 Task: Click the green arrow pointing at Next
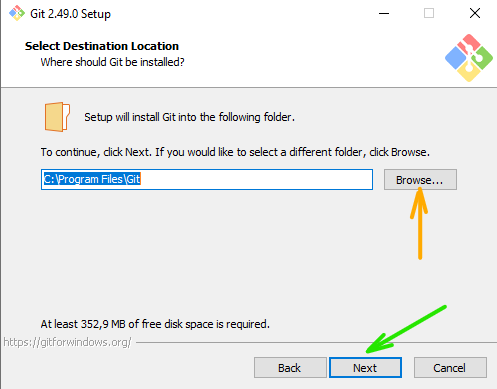pyautogui.click(x=406, y=329)
